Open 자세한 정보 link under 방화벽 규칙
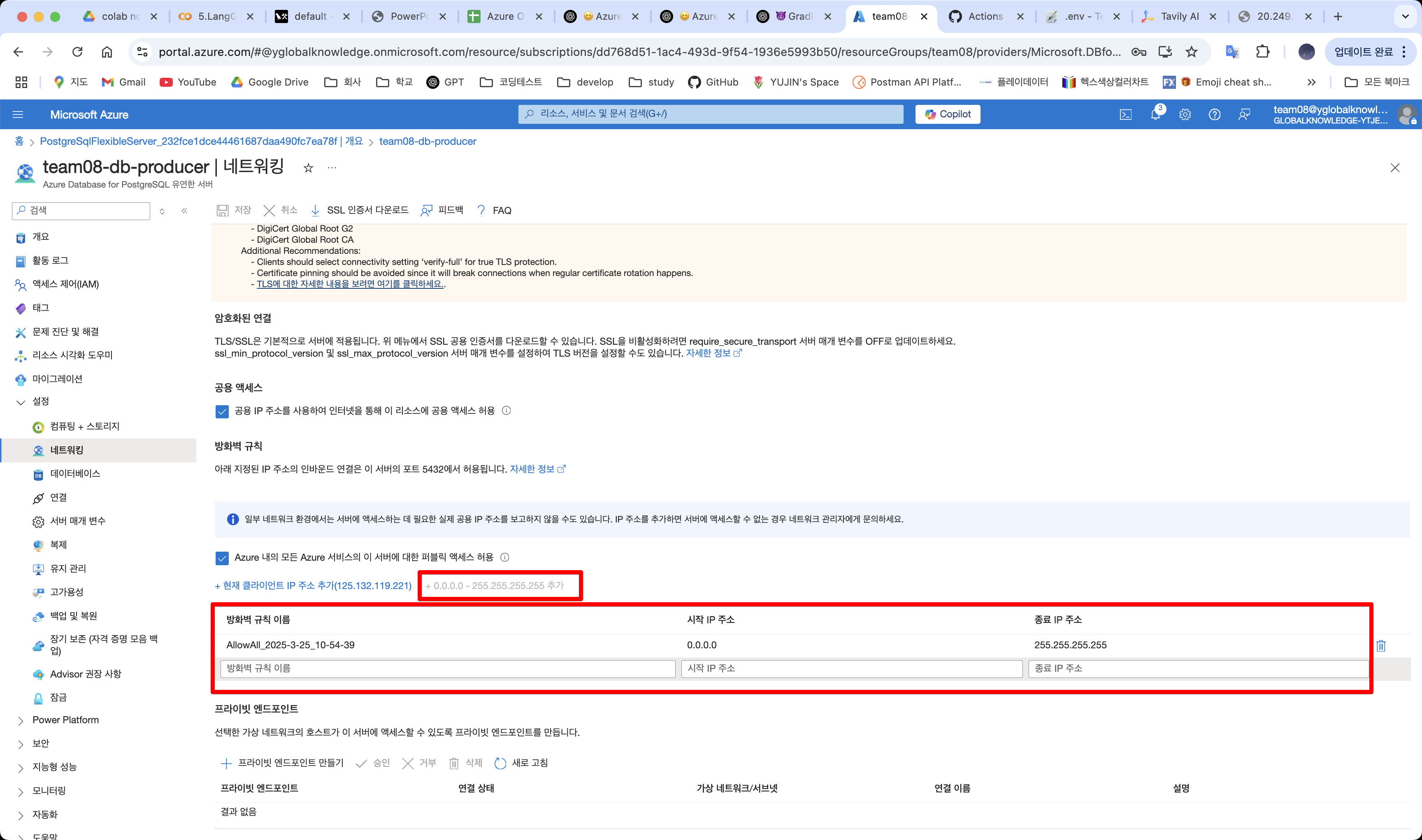 pos(538,469)
